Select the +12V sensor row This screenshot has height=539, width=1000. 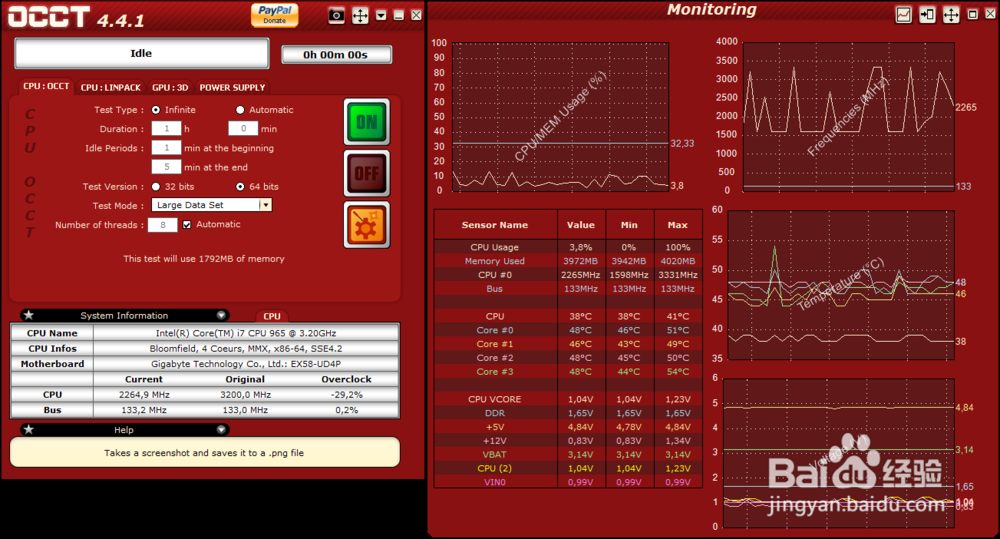(568, 441)
